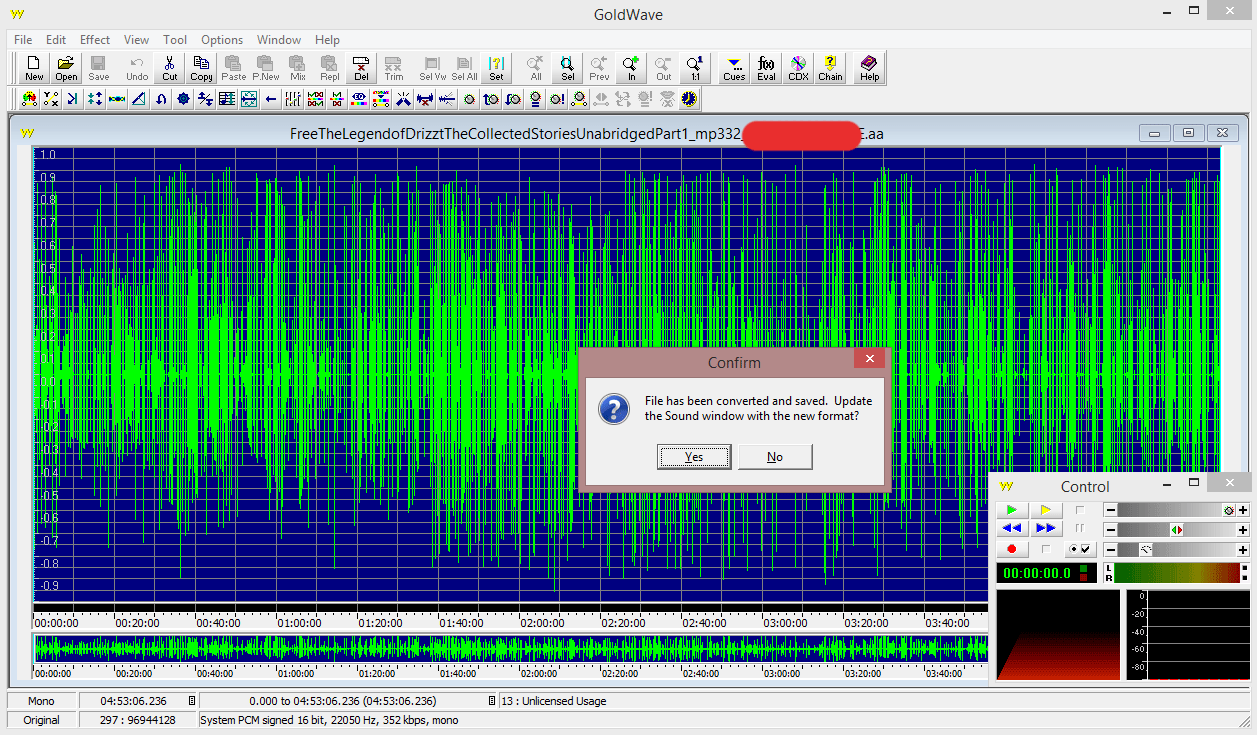Open the Chain batch processing icon
The width and height of the screenshot is (1257, 735).
[x=830, y=68]
